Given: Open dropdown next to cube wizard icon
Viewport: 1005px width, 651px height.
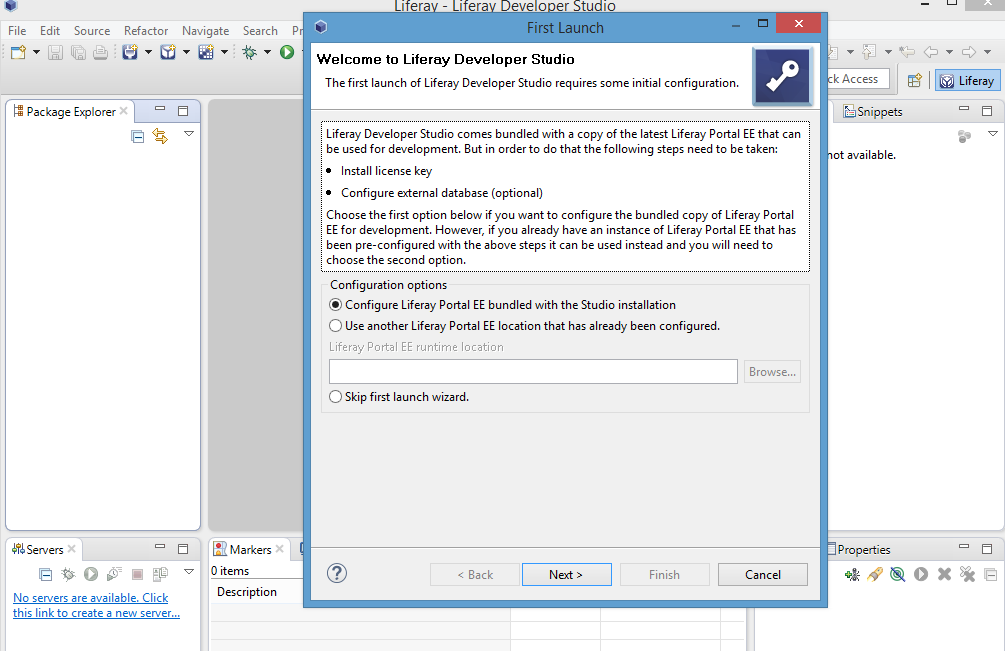Looking at the screenshot, I should 187,53.
